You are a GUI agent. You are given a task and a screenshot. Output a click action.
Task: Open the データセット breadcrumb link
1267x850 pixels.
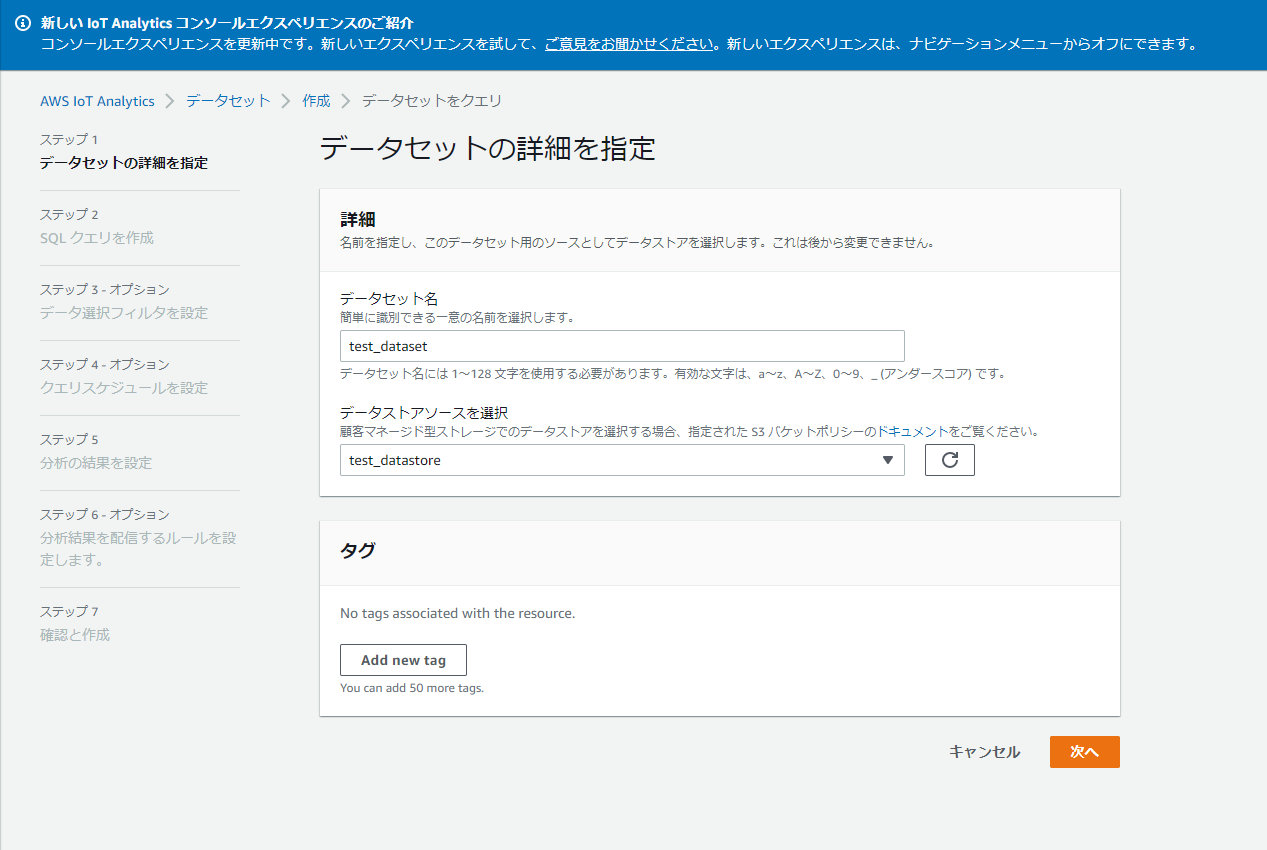point(228,101)
